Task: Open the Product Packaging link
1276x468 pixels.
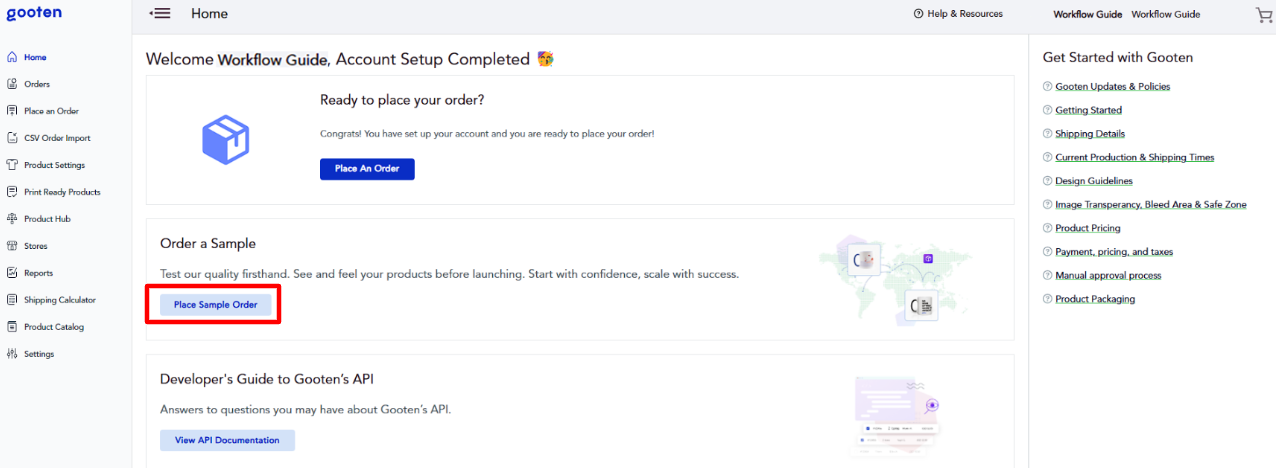Action: tap(1095, 299)
